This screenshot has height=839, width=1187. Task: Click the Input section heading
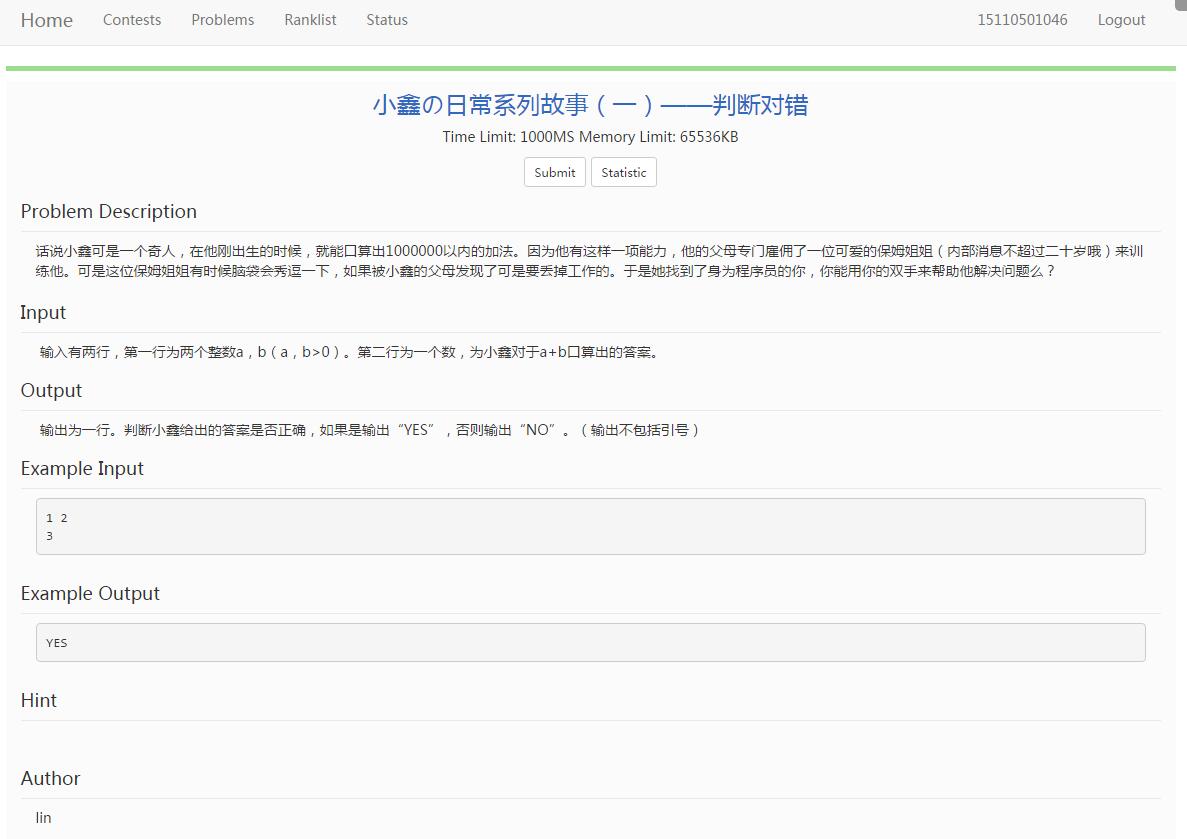[43, 313]
